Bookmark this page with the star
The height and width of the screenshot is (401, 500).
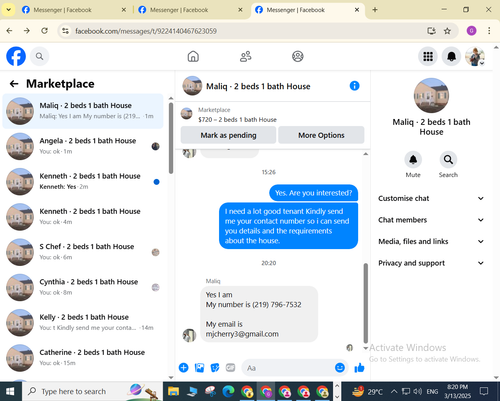click(447, 31)
